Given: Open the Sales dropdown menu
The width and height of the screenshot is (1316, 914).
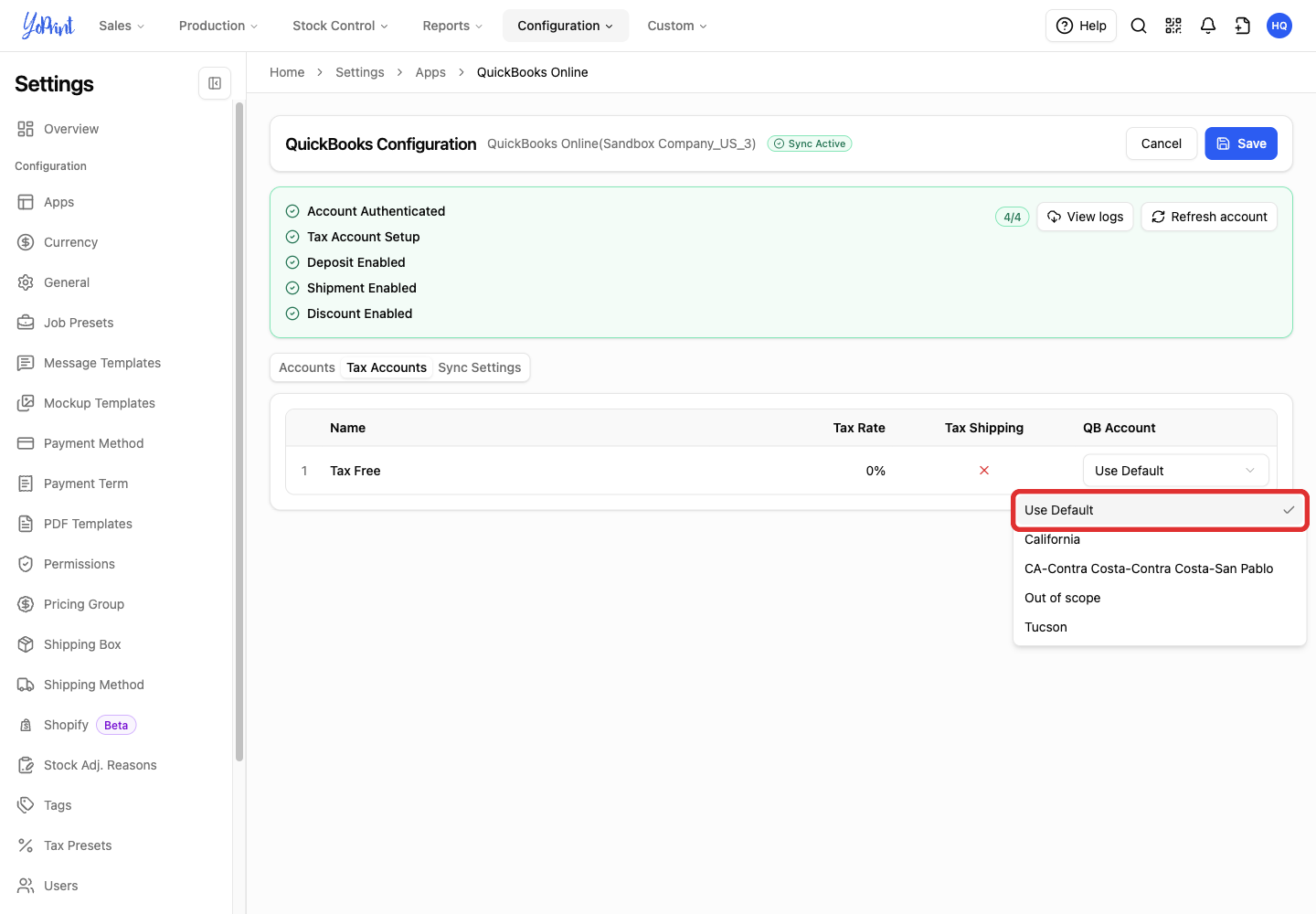Looking at the screenshot, I should click(122, 26).
